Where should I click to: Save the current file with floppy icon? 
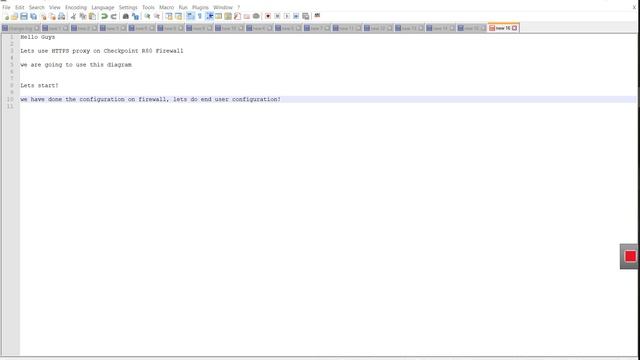point(24,16)
